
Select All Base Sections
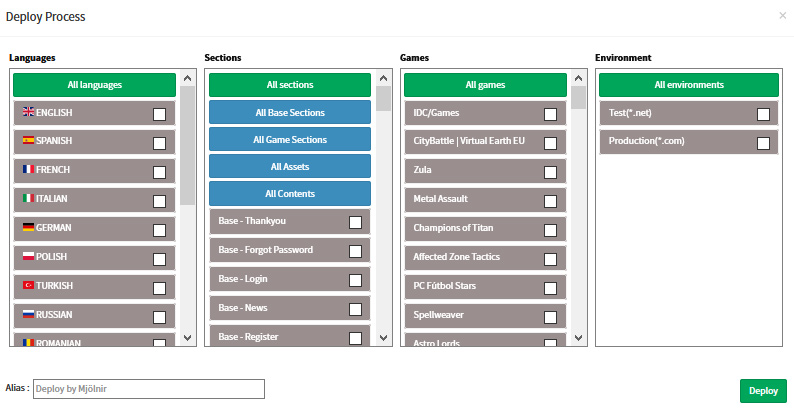tap(290, 112)
